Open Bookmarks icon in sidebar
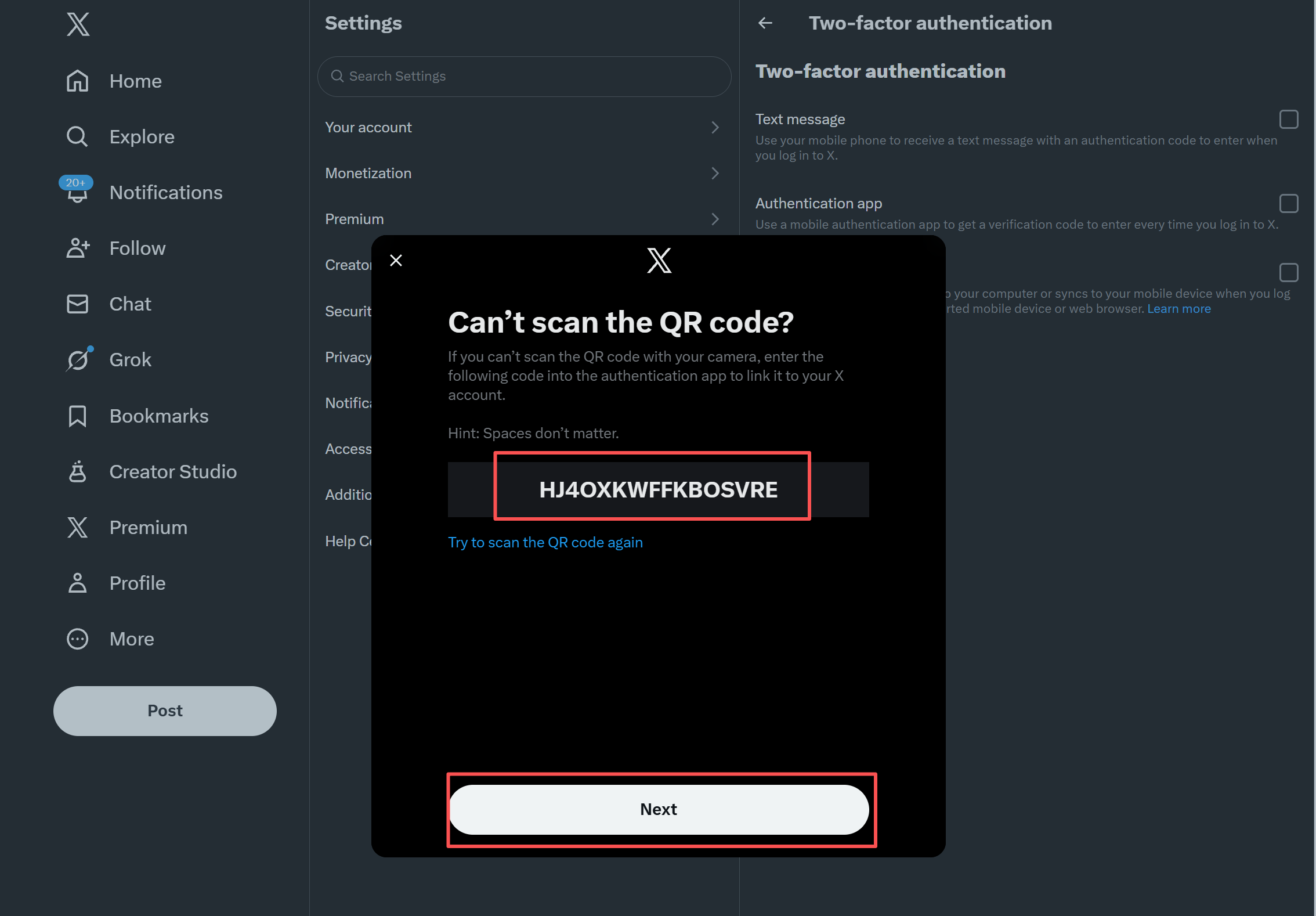 77,416
